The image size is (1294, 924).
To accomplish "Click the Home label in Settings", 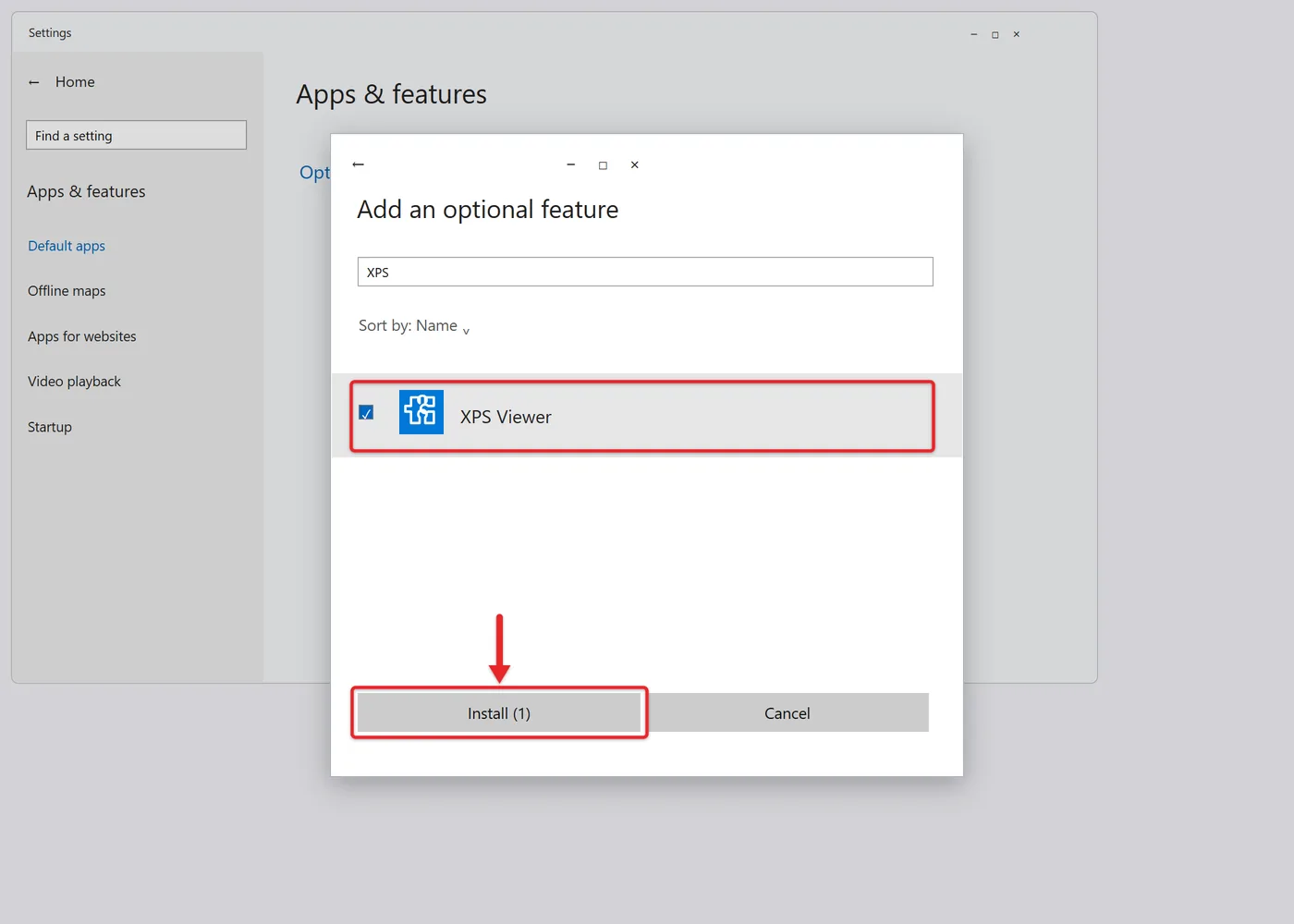I will pos(75,82).
